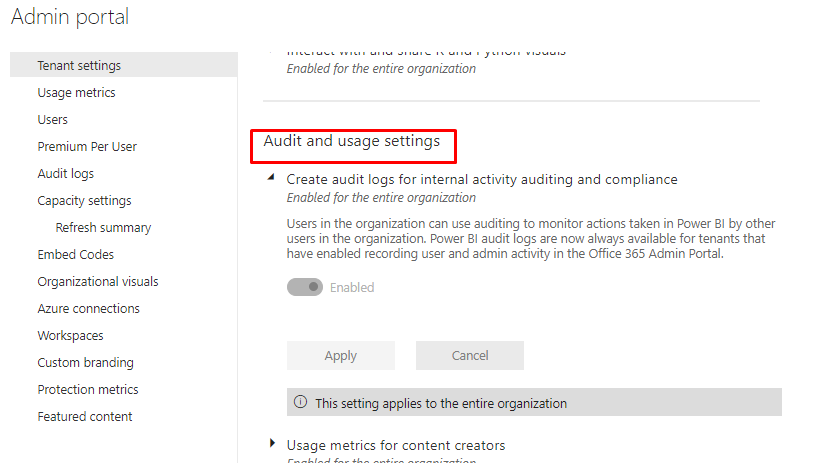Open Audit logs in sidebar

65,174
